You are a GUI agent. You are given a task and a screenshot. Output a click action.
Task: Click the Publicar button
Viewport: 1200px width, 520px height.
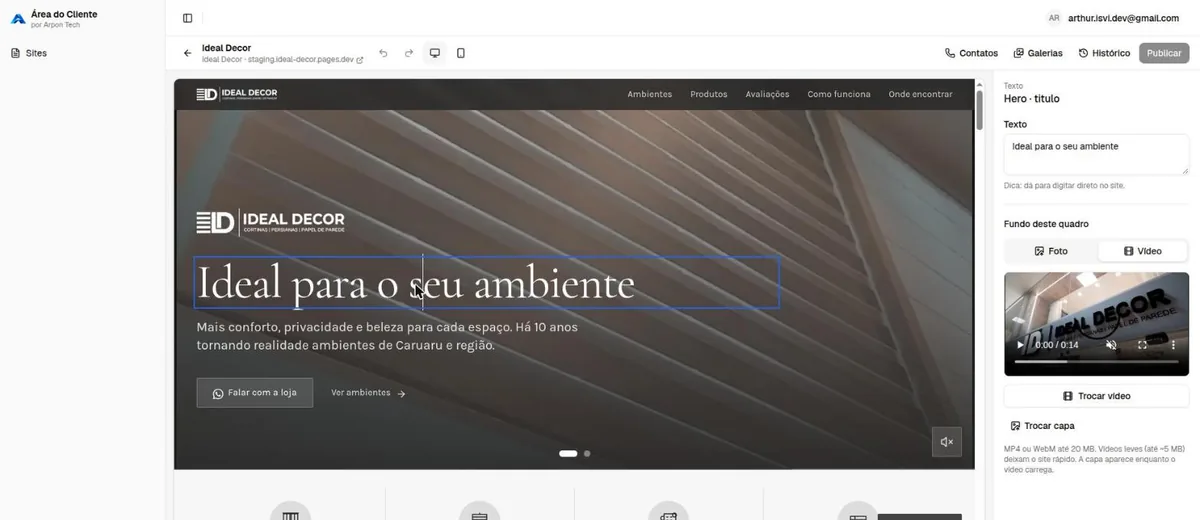click(1164, 53)
